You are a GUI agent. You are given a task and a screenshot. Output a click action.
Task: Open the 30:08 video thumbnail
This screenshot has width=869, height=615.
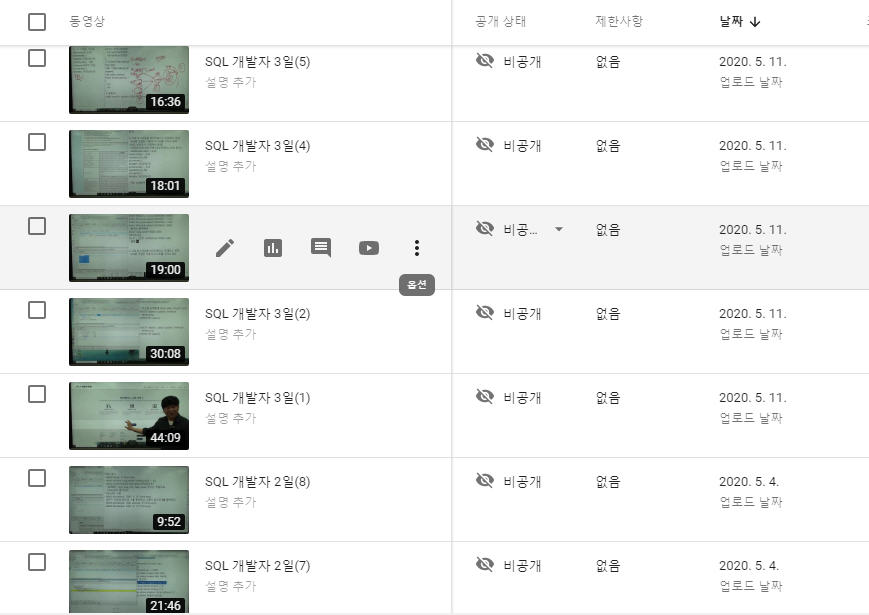tap(129, 332)
